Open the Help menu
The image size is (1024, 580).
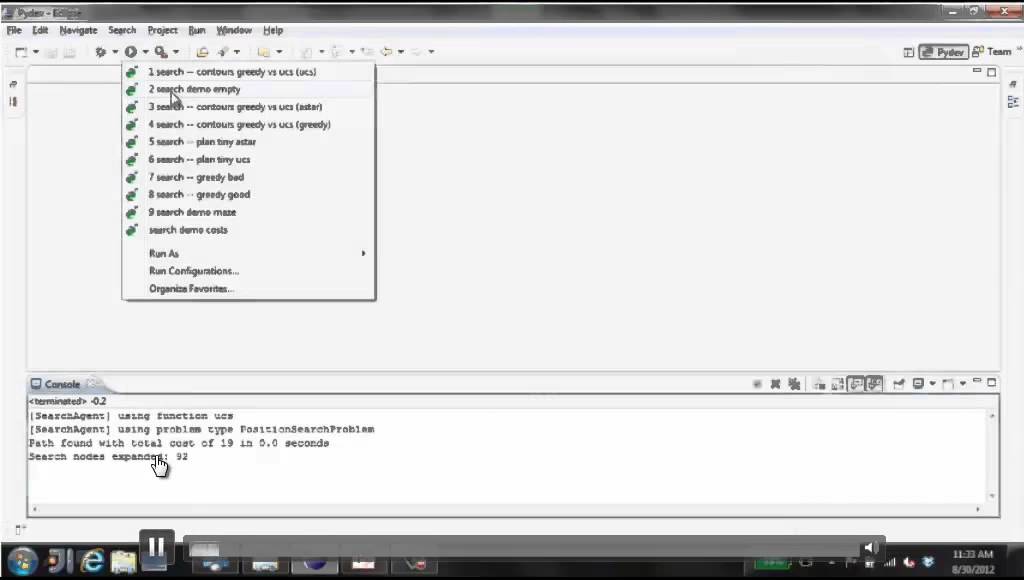pos(273,30)
